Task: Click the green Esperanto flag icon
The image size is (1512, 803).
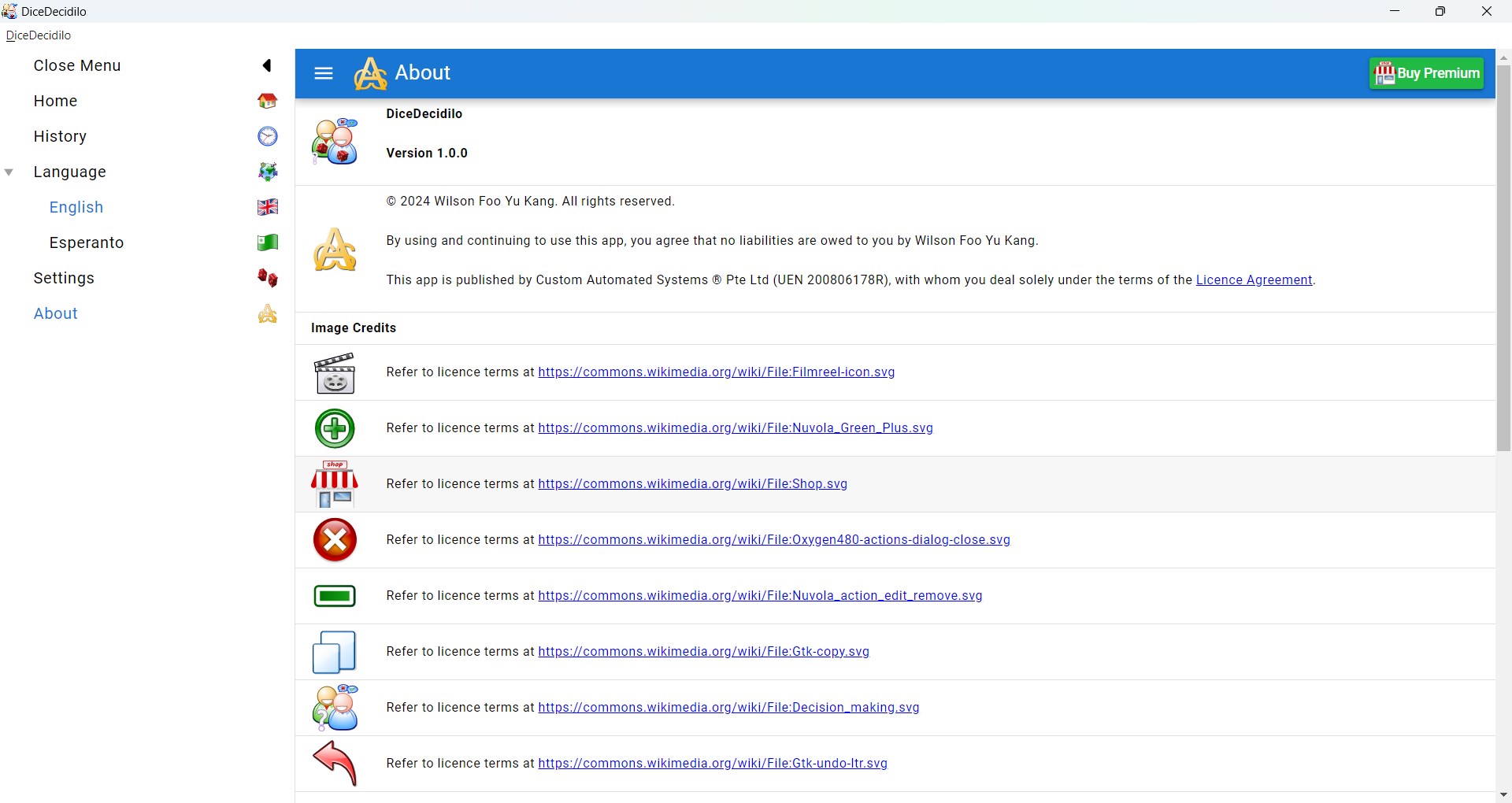Action: click(268, 242)
